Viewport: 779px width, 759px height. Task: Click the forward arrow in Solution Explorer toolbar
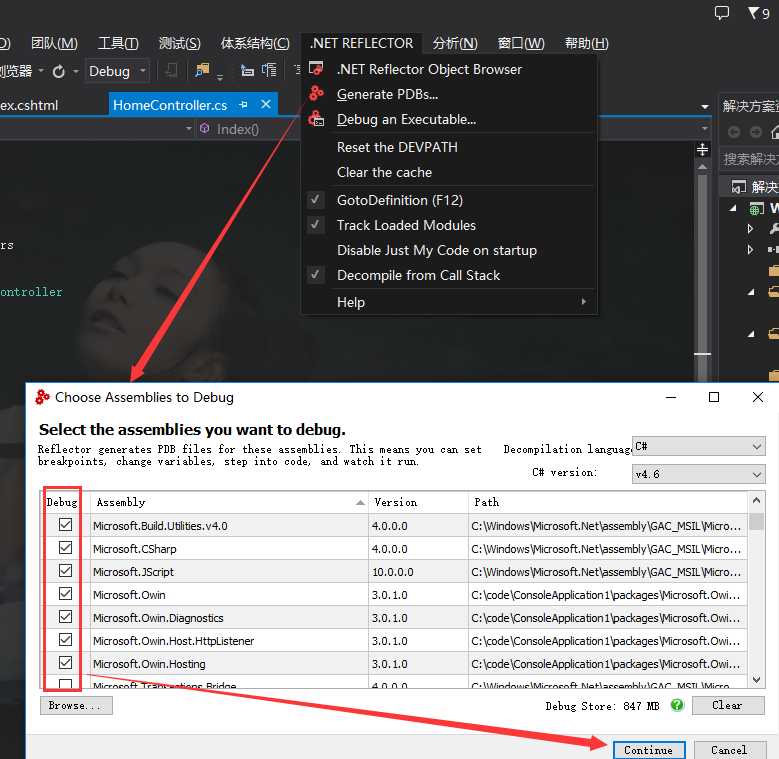[x=756, y=132]
